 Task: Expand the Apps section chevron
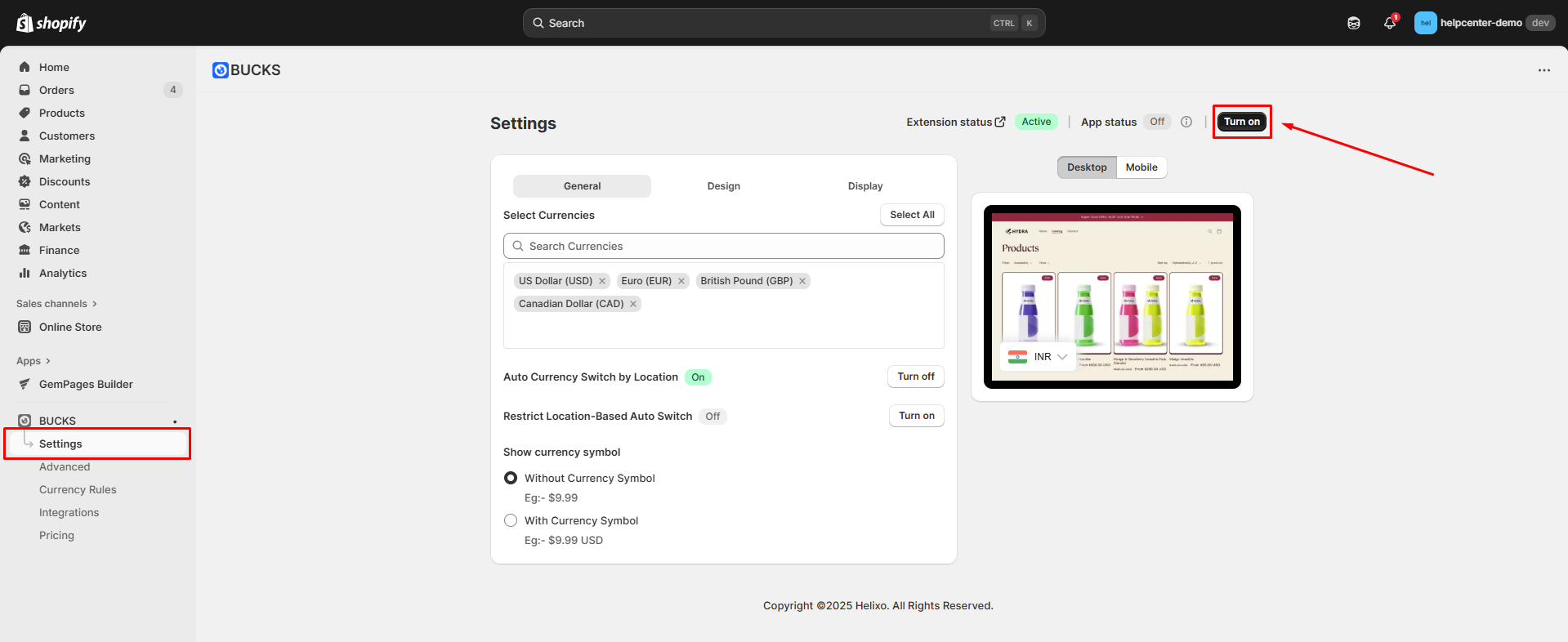pos(48,361)
